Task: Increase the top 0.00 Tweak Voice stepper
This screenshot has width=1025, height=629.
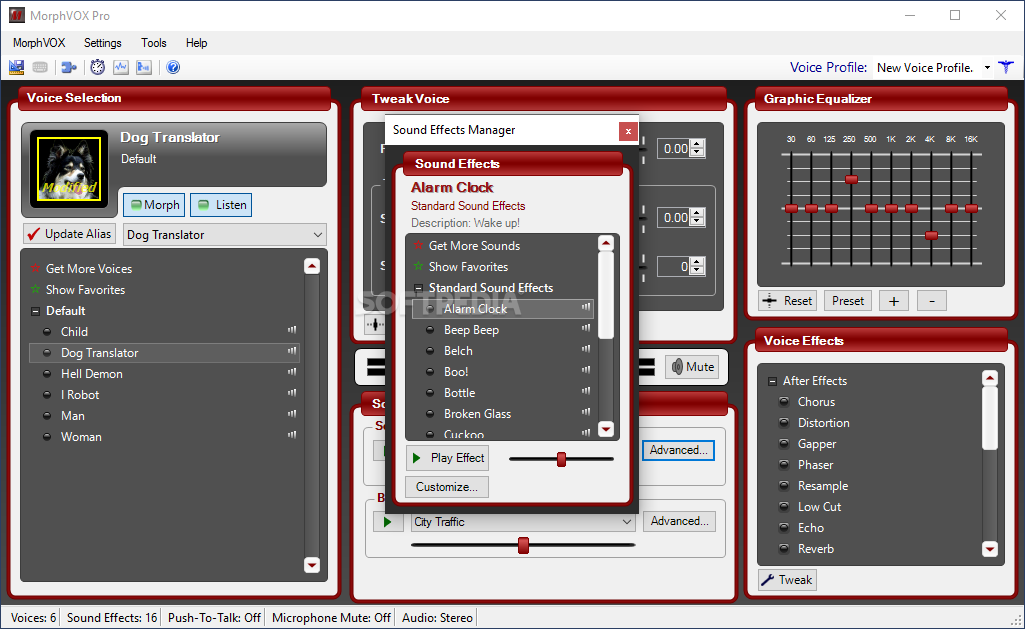Action: pyautogui.click(x=697, y=144)
